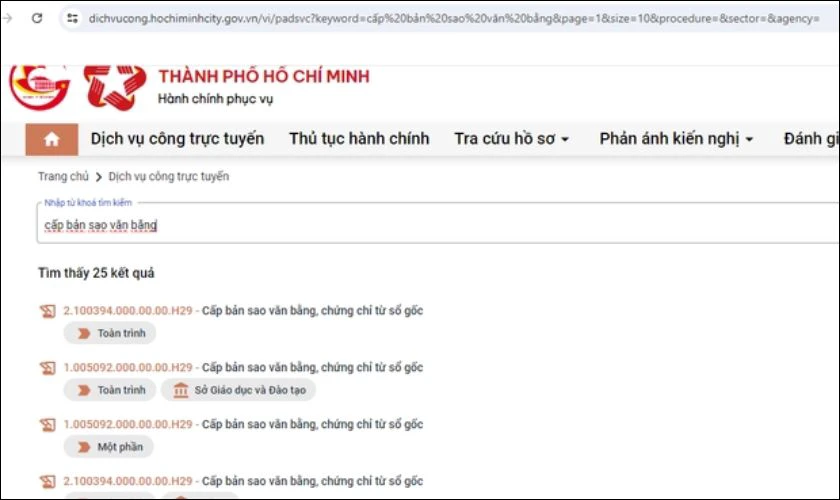The height and width of the screenshot is (500, 840).
Task: Click document icon of third search result
Action: [x=48, y=424]
